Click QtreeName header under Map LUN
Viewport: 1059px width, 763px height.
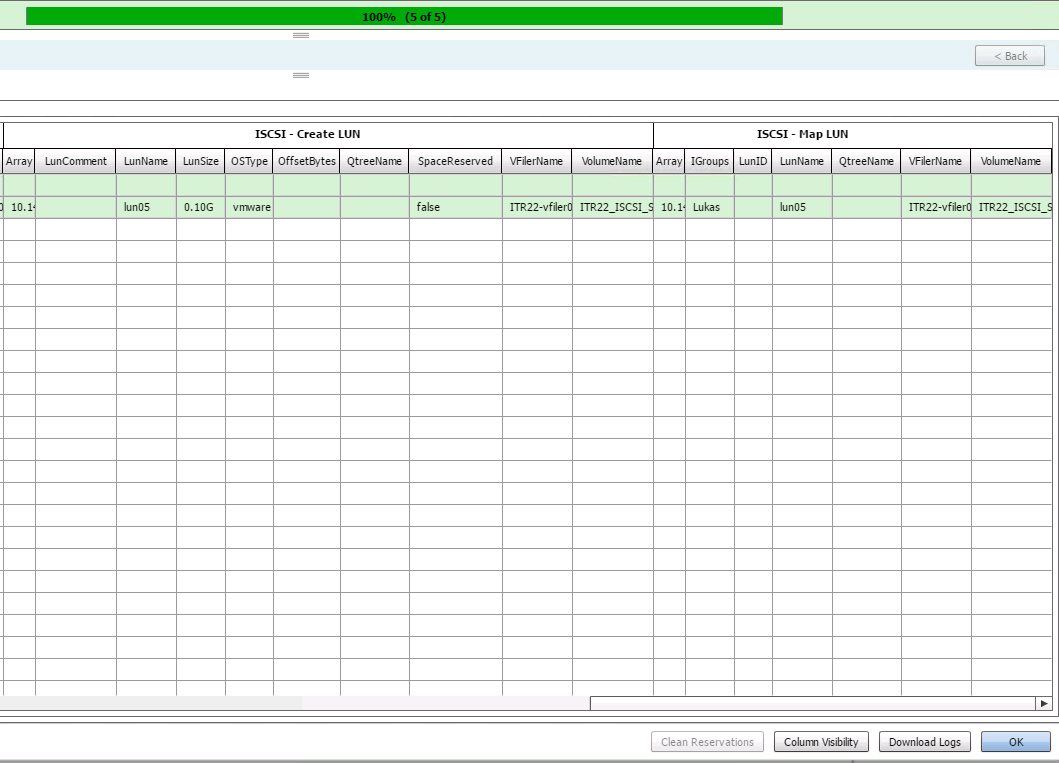coord(867,161)
